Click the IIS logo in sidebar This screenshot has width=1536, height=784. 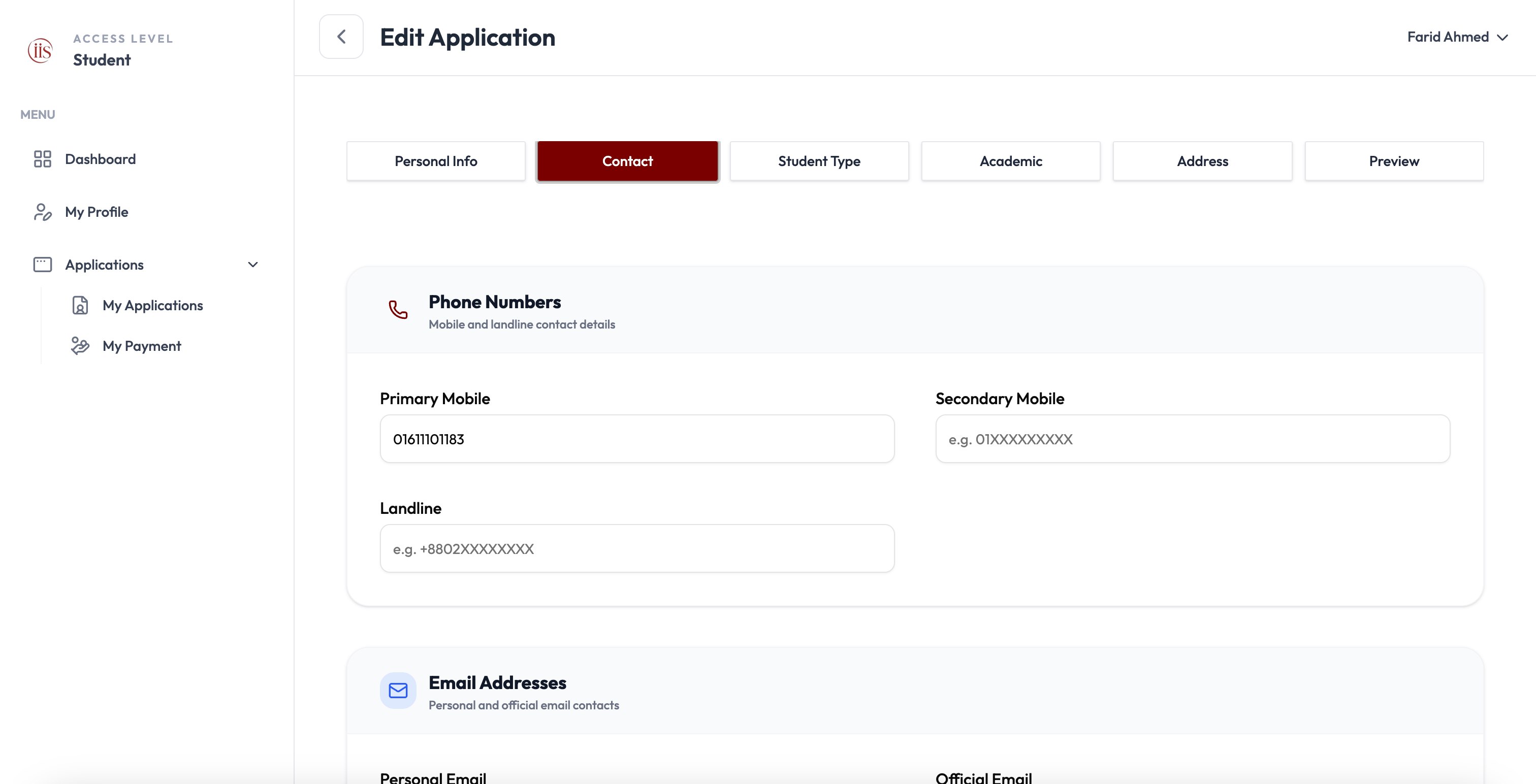[40, 50]
